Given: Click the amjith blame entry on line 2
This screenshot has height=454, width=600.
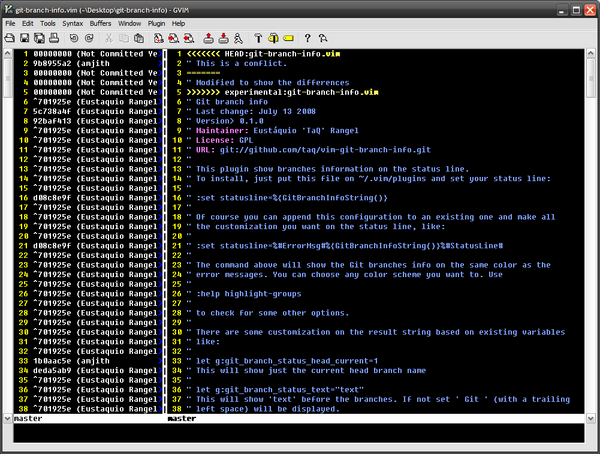Looking at the screenshot, I should (x=80, y=63).
